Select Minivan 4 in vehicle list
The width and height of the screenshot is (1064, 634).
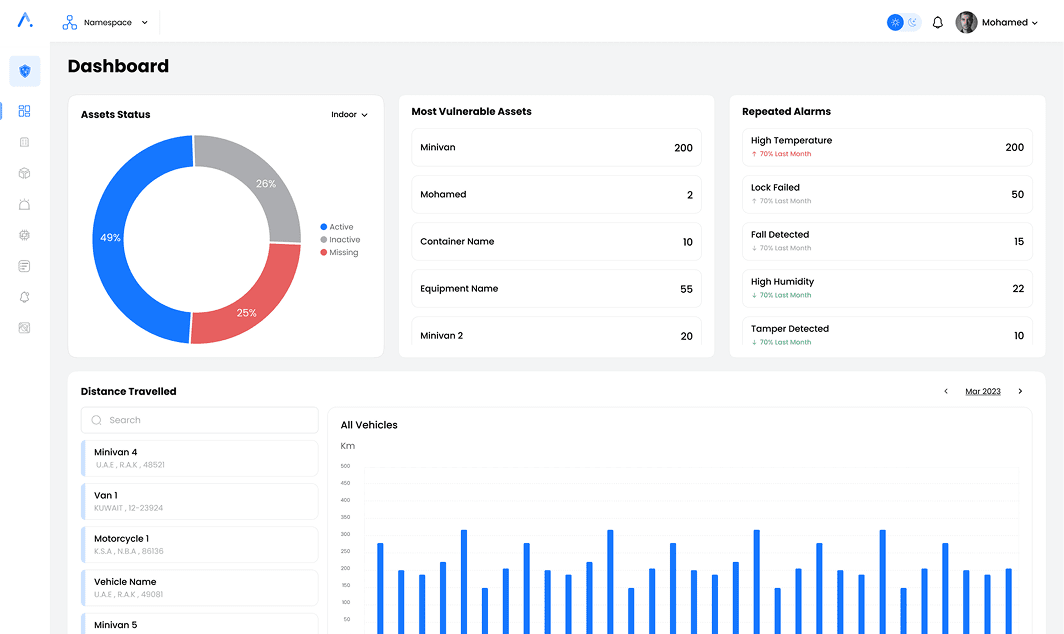[200, 458]
